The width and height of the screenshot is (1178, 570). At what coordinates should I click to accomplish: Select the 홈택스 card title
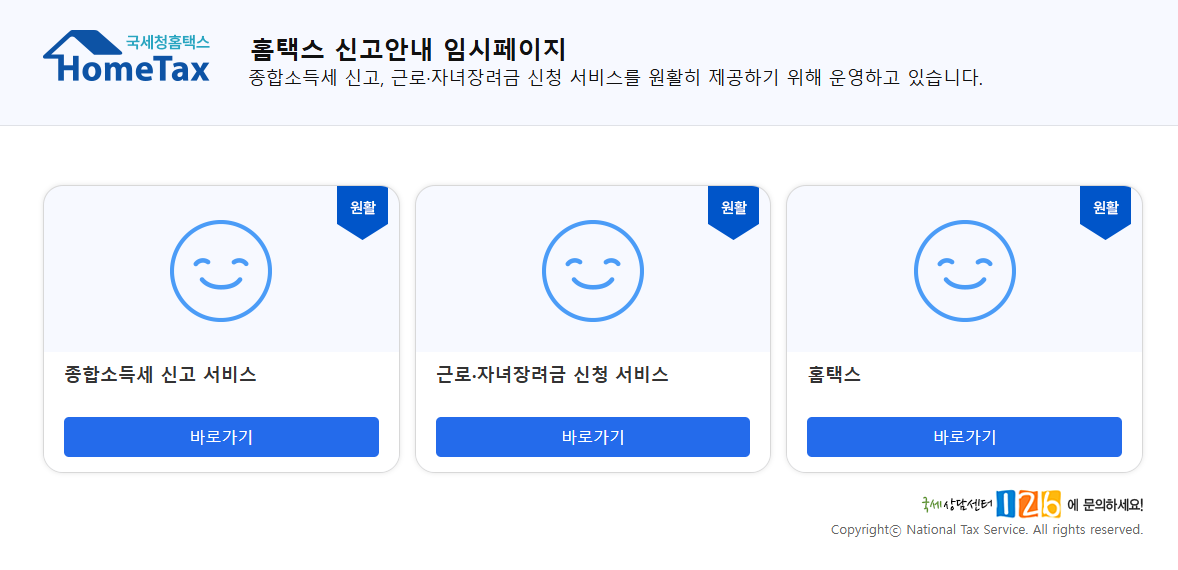[x=834, y=375]
